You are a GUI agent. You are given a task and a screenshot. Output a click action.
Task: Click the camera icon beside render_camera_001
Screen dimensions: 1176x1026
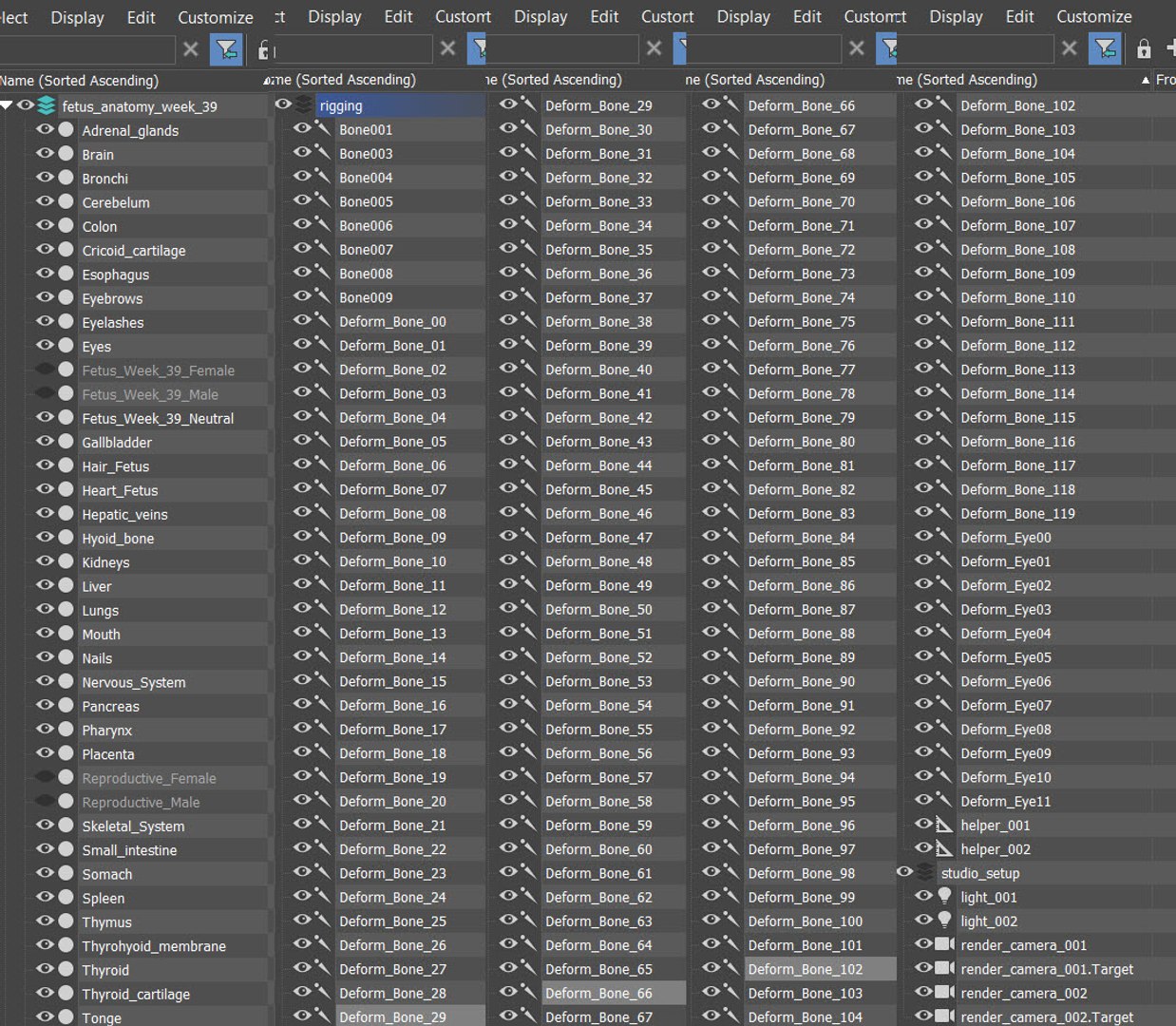(944, 943)
